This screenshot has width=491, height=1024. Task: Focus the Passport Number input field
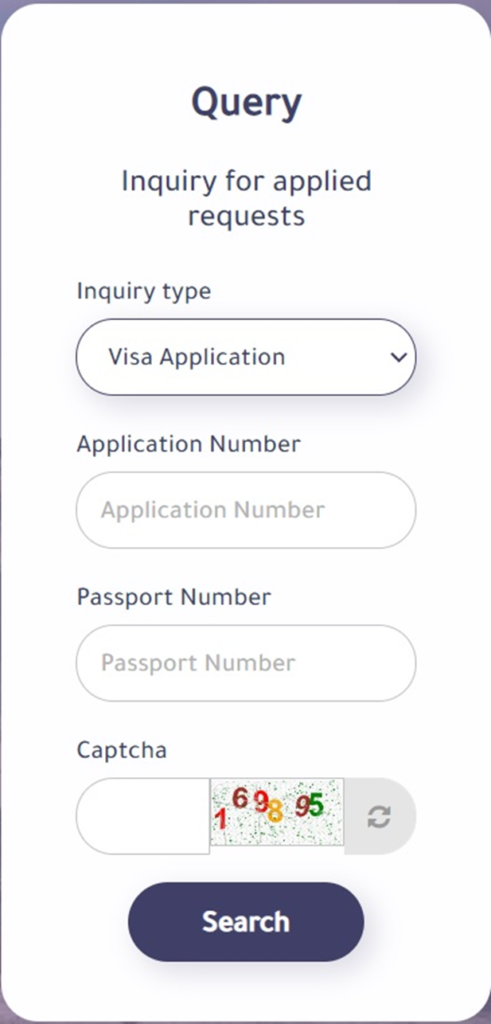coord(246,663)
